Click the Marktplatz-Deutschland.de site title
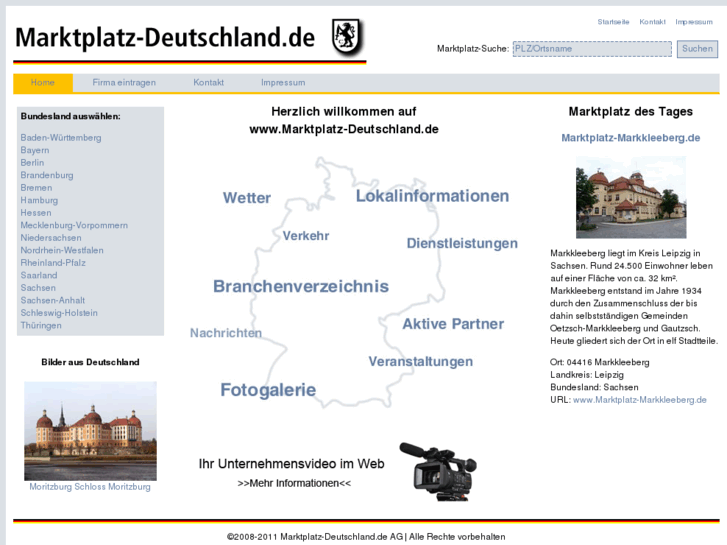 coord(165,38)
